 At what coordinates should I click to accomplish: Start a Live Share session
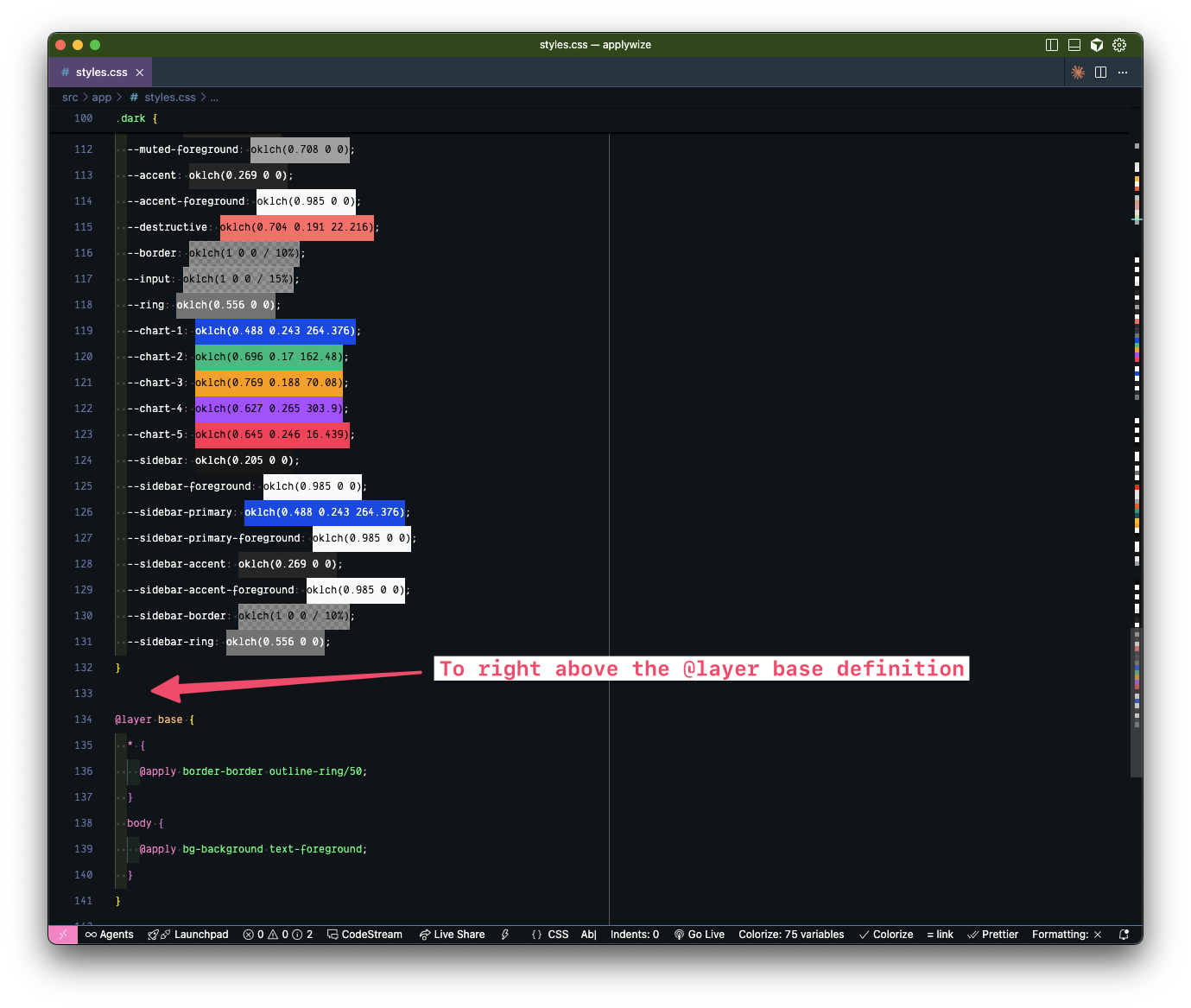click(452, 934)
